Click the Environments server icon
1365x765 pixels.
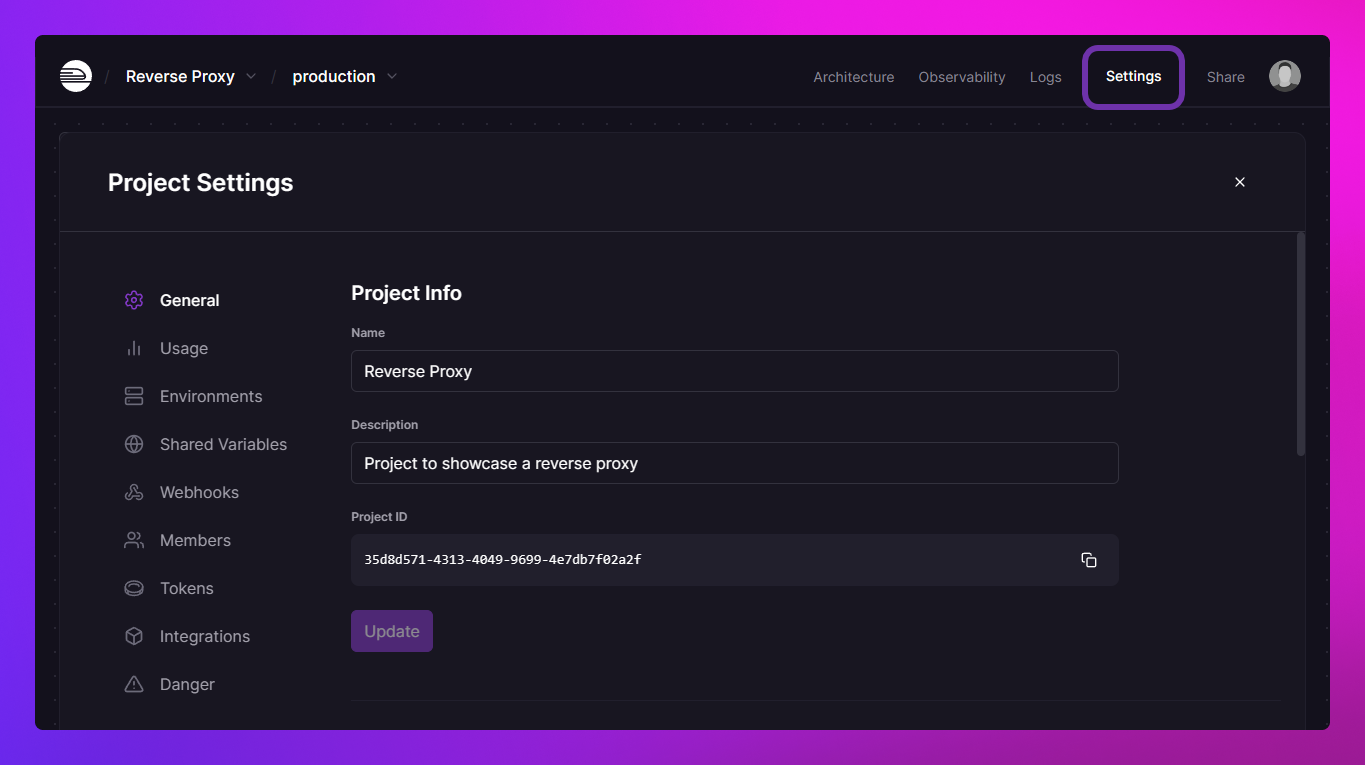click(x=134, y=396)
